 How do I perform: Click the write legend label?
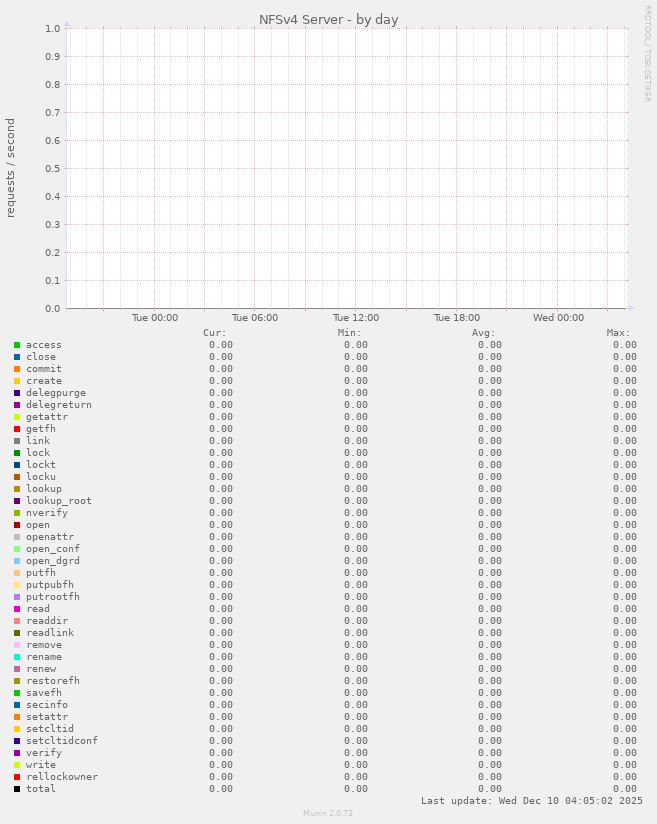(x=41, y=765)
